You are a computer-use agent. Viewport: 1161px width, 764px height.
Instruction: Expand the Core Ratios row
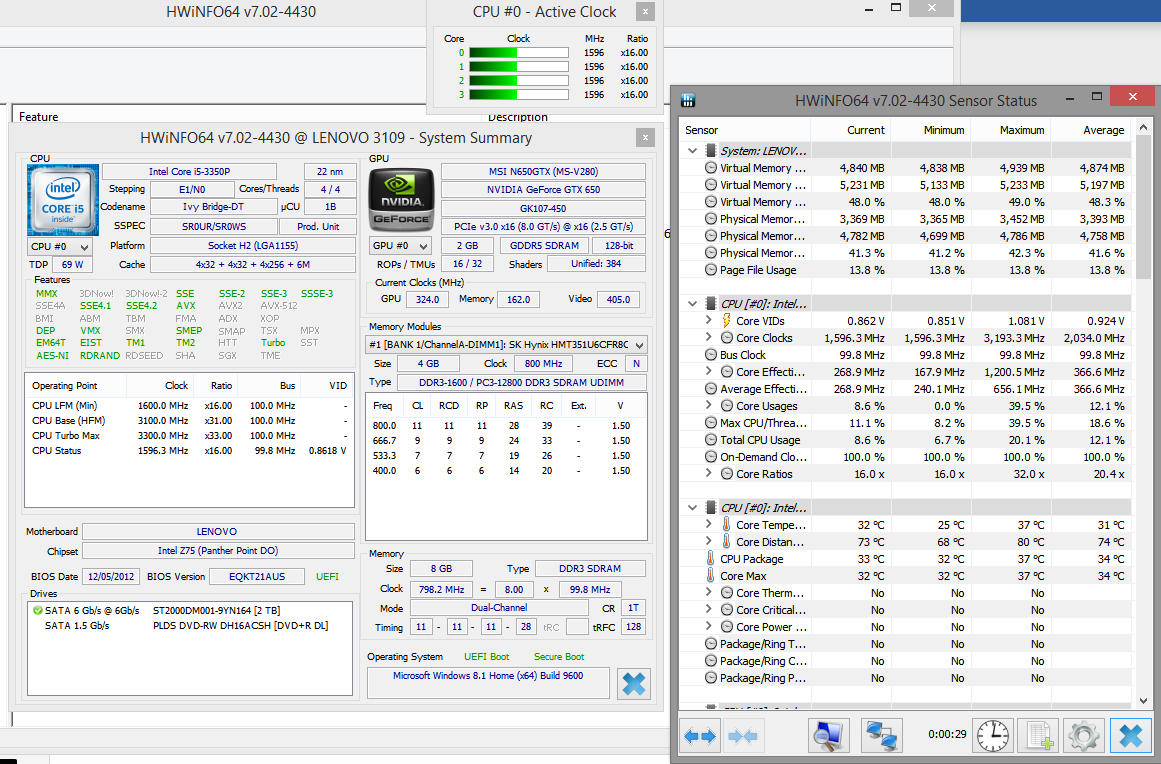(x=709, y=474)
